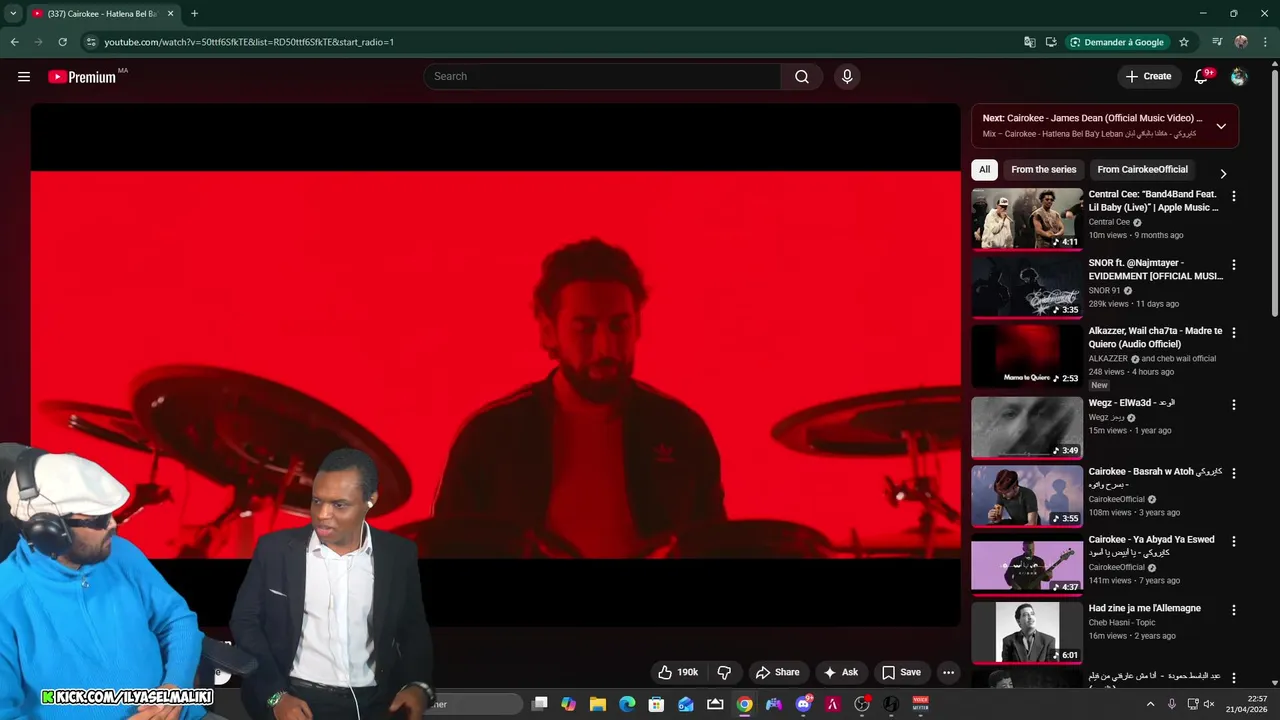Show hidden system tray icons
Screen dimensions: 1280x720
click(x=1150, y=704)
